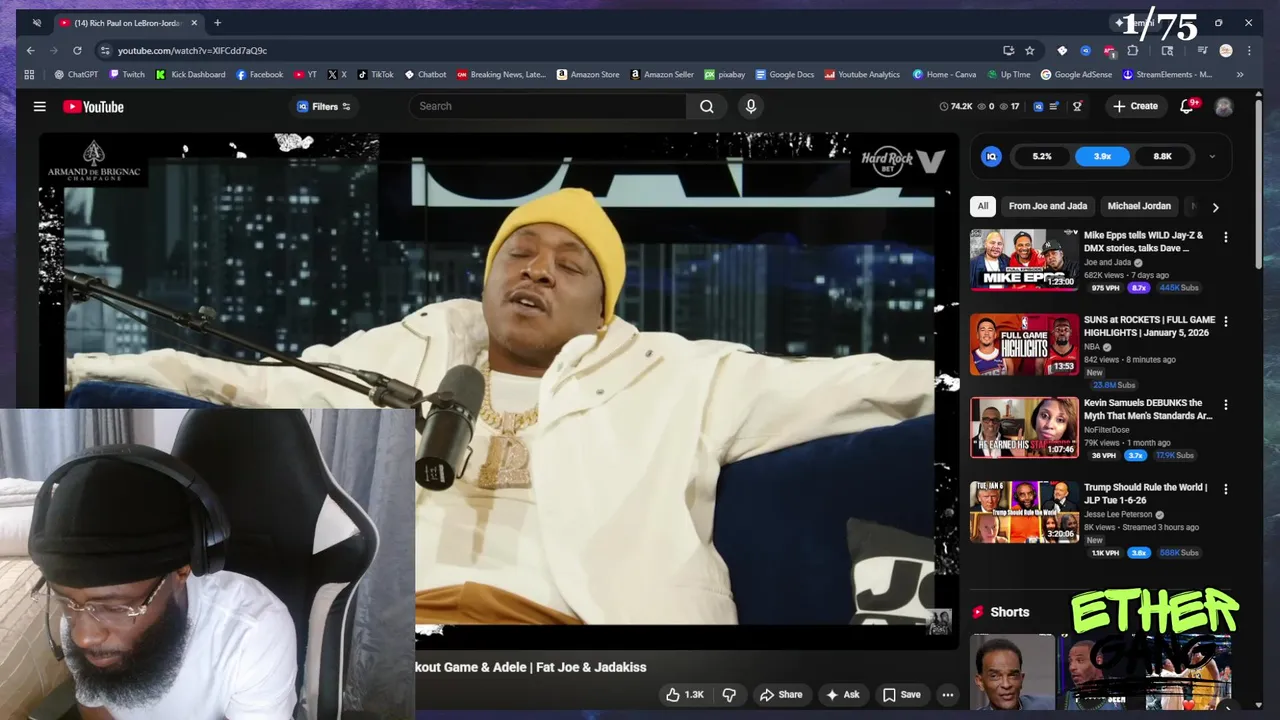
Task: Open the vidIQ Filters dropdown
Action: point(324,106)
